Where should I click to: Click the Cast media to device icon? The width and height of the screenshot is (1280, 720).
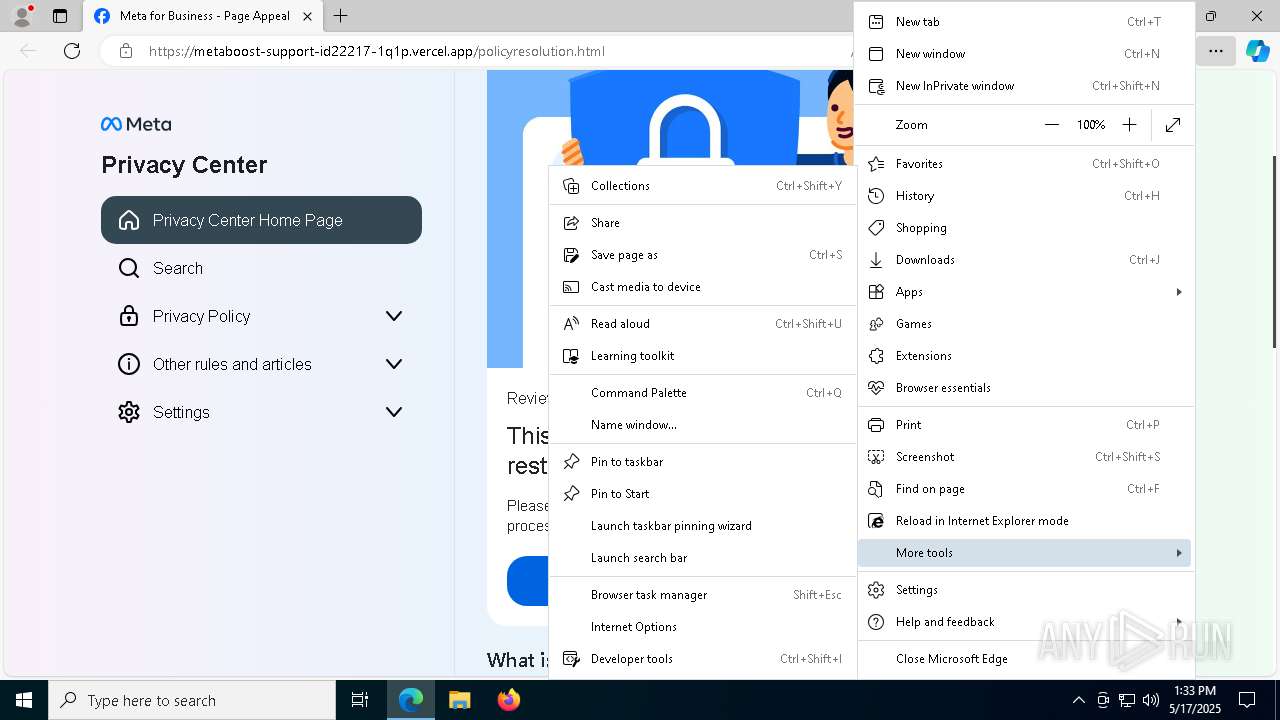(x=571, y=287)
